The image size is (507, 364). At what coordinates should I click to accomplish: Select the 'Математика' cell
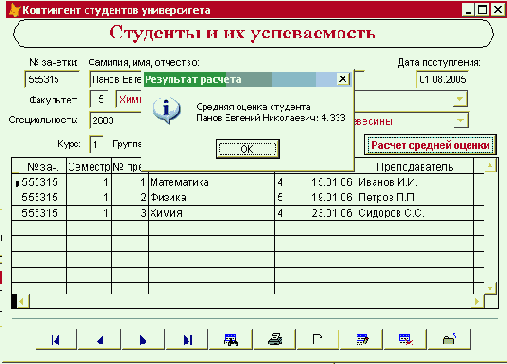[x=211, y=182]
